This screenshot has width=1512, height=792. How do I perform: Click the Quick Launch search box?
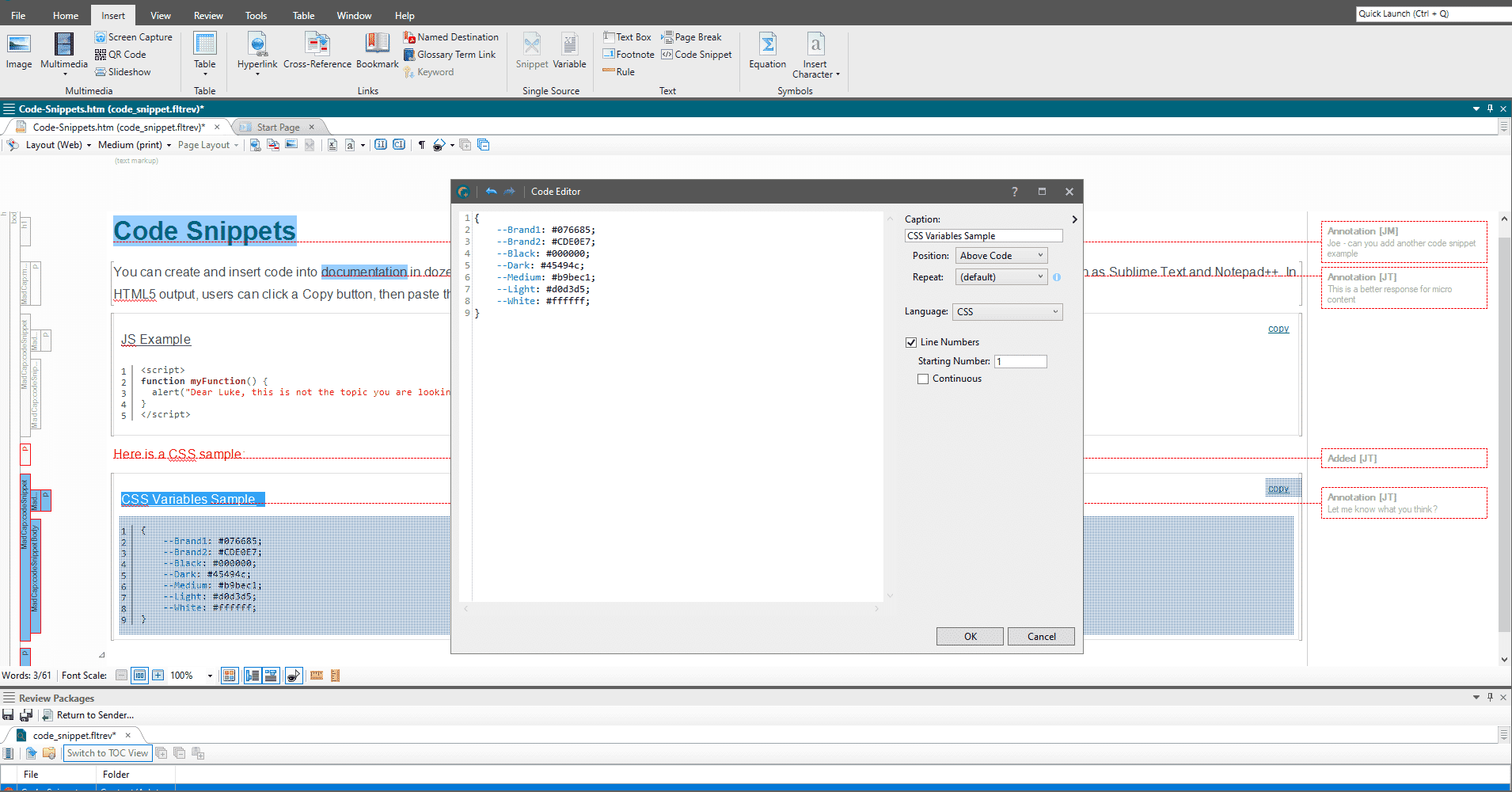coord(1434,13)
